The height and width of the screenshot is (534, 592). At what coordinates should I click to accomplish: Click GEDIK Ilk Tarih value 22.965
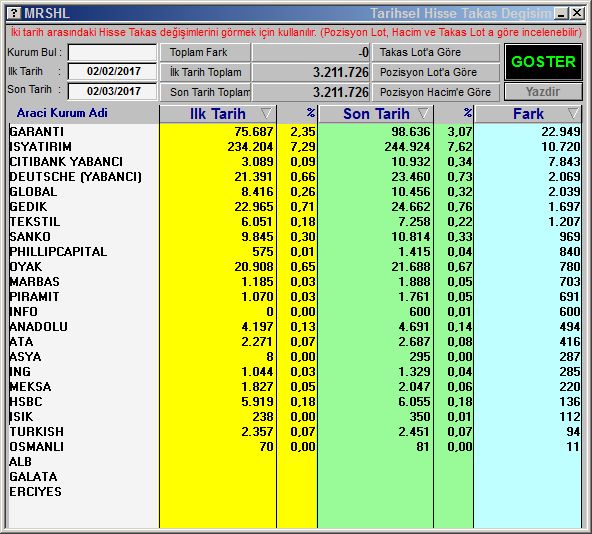253,207
